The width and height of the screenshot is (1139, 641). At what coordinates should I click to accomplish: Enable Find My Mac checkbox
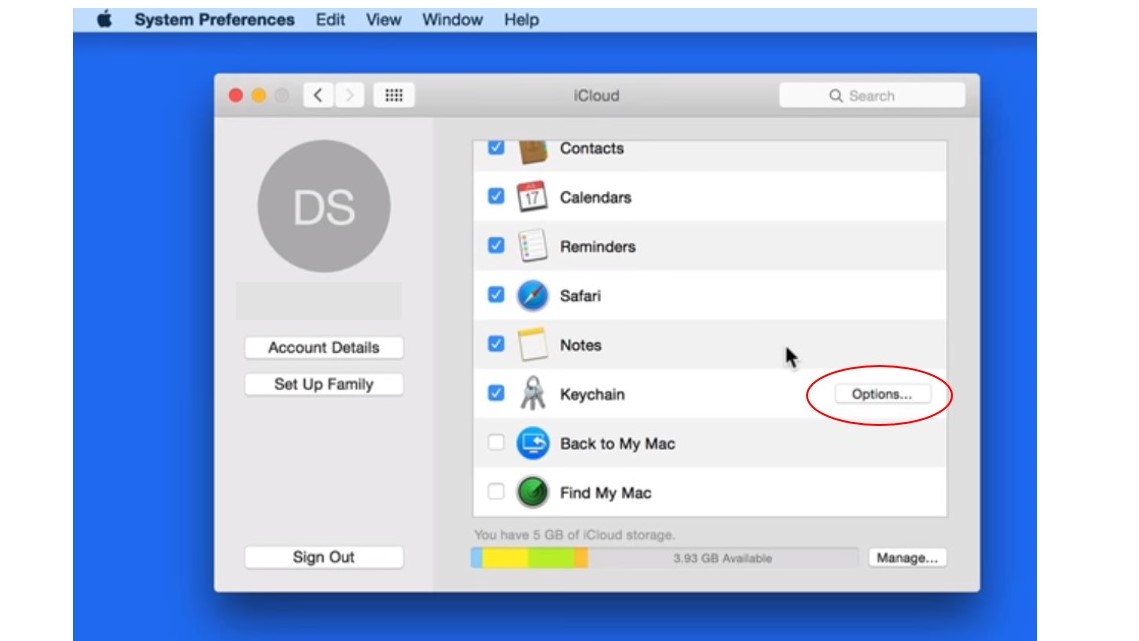click(x=496, y=492)
